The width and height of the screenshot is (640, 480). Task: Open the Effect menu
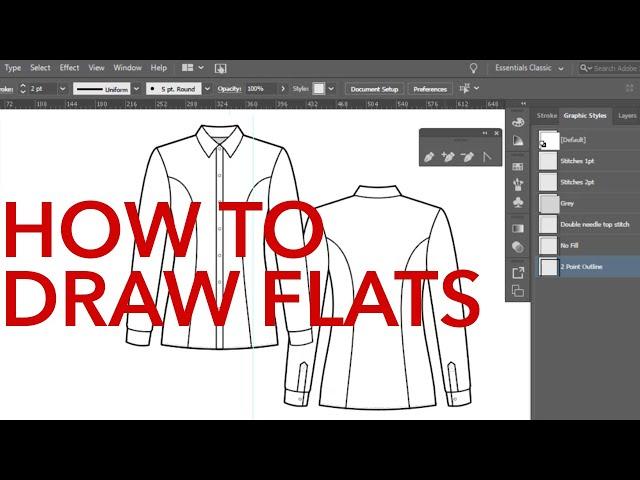click(x=69, y=68)
